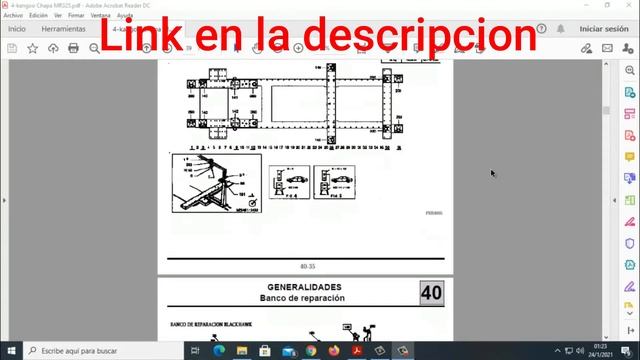Open the Fill & Sign tool icon
Image resolution: width=640 pixels, height=360 pixels.
point(630,287)
